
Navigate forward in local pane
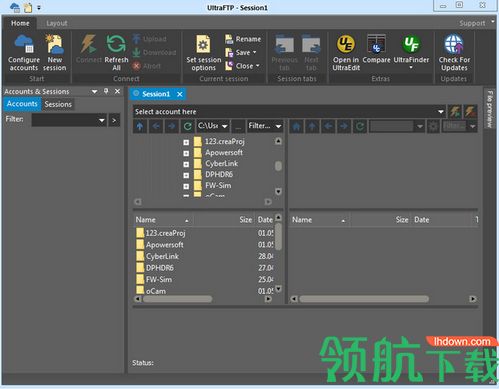(172, 126)
